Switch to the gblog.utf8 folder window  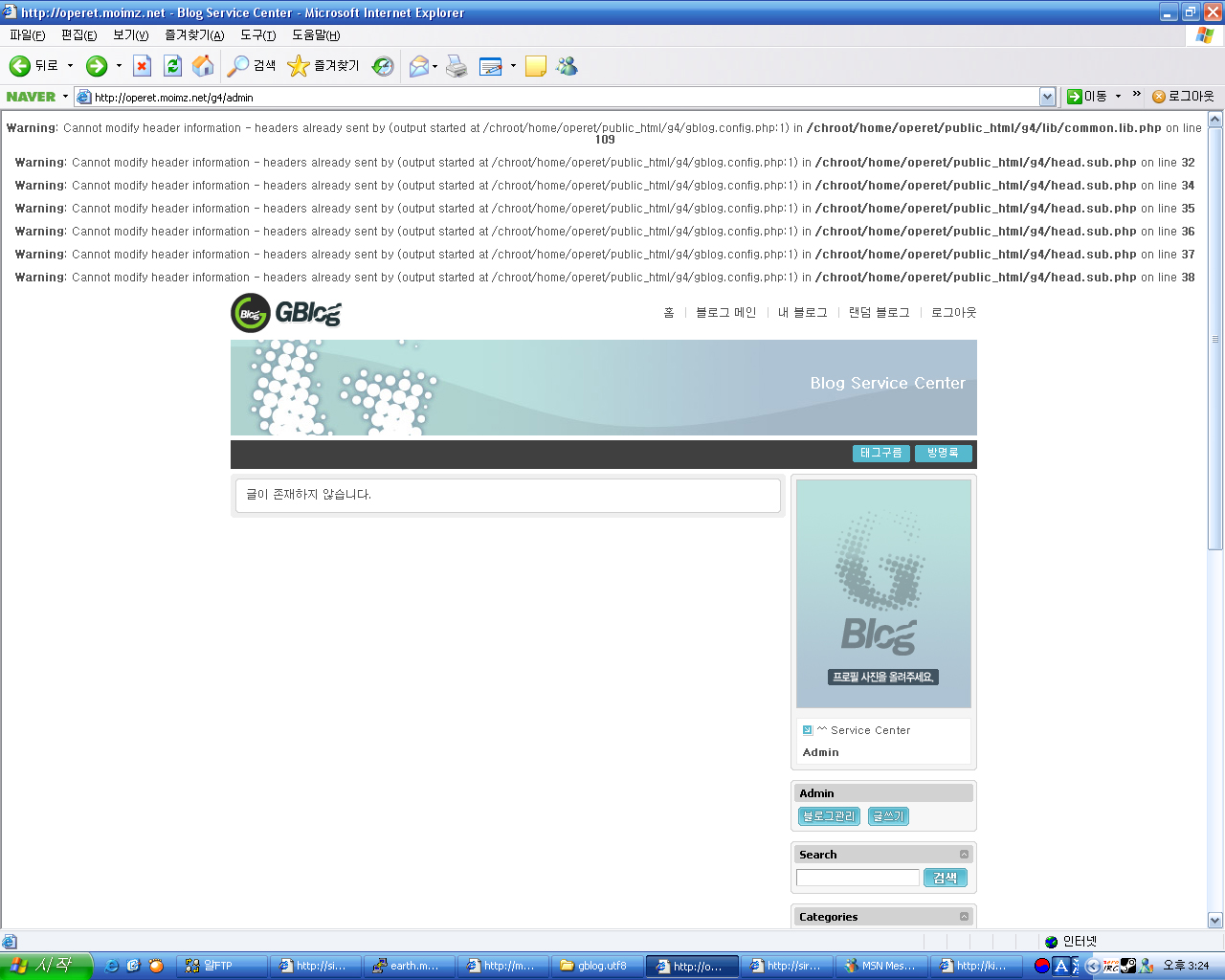(x=598, y=966)
